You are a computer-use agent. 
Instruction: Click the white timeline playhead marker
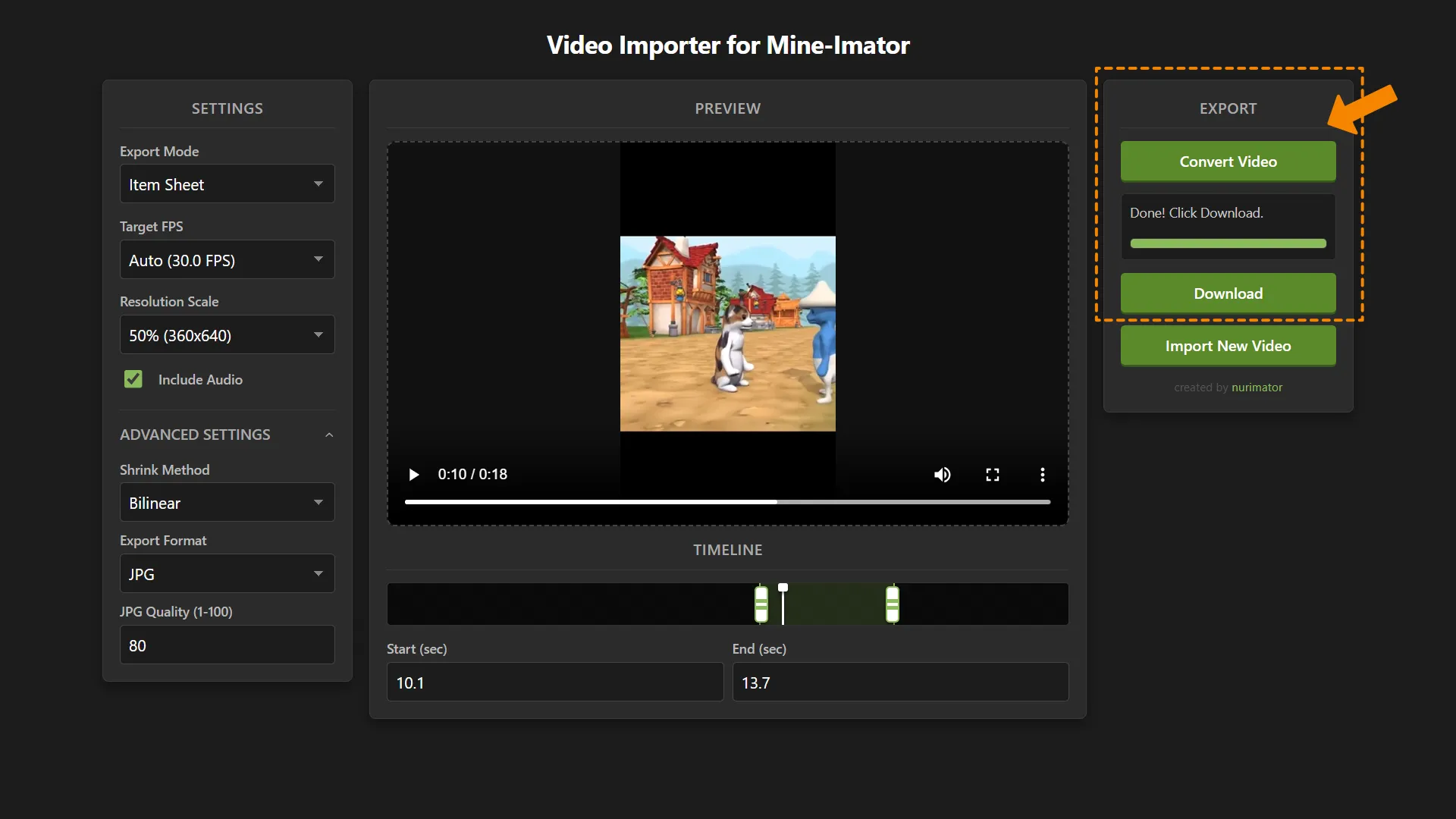click(x=783, y=604)
